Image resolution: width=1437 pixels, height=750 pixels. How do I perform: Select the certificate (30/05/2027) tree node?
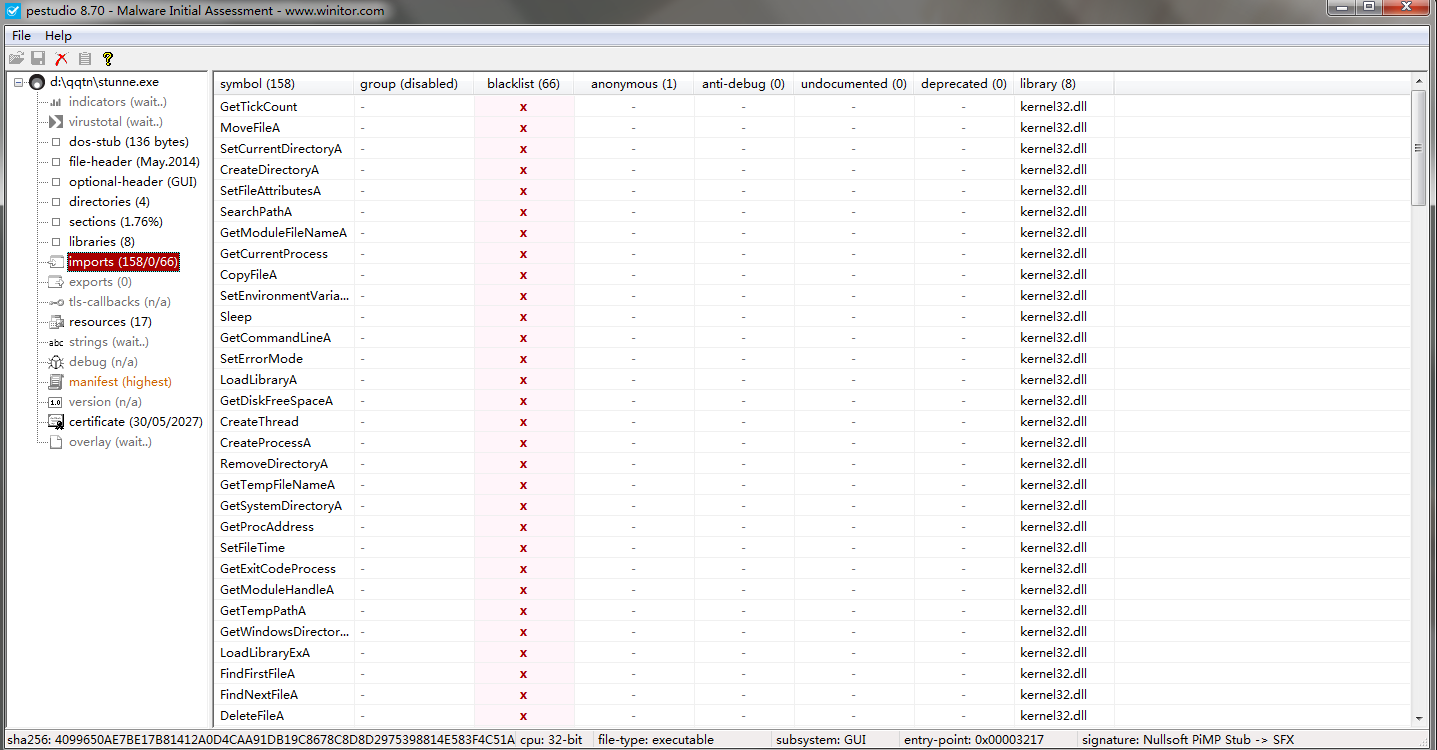click(x=136, y=422)
